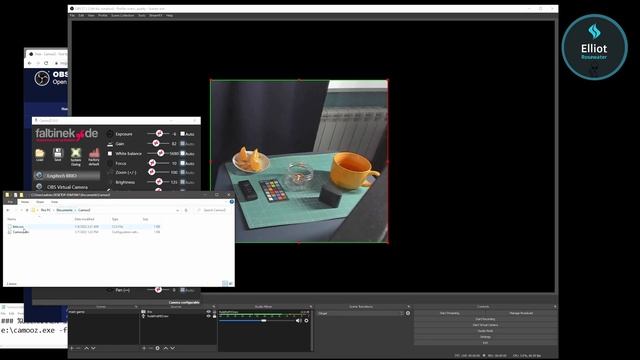Image resolution: width=640 pixels, height=360 pixels.
Task: Open scene transition properties gear icon
Action: [x=408, y=313]
